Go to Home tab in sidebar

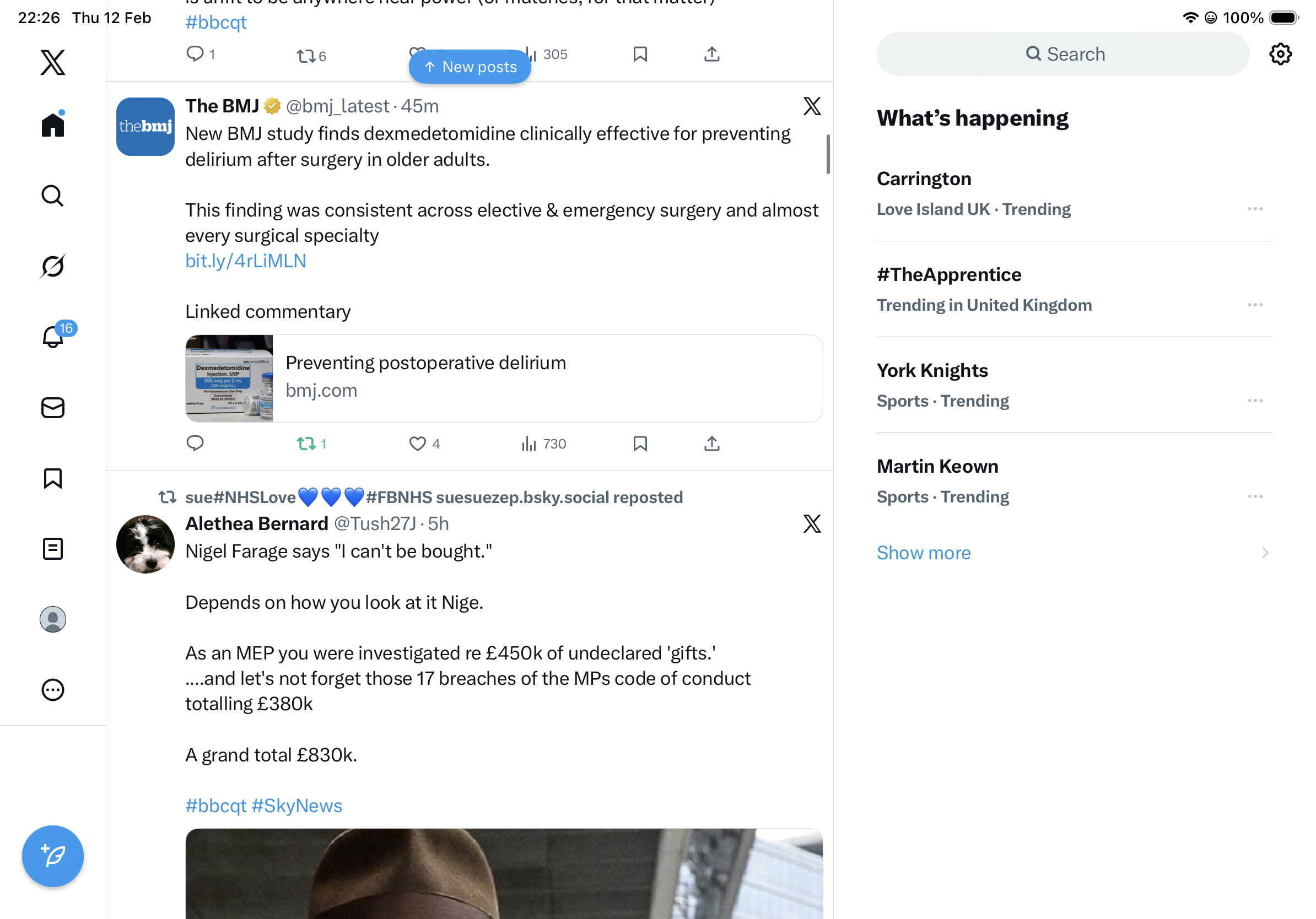pyautogui.click(x=53, y=125)
